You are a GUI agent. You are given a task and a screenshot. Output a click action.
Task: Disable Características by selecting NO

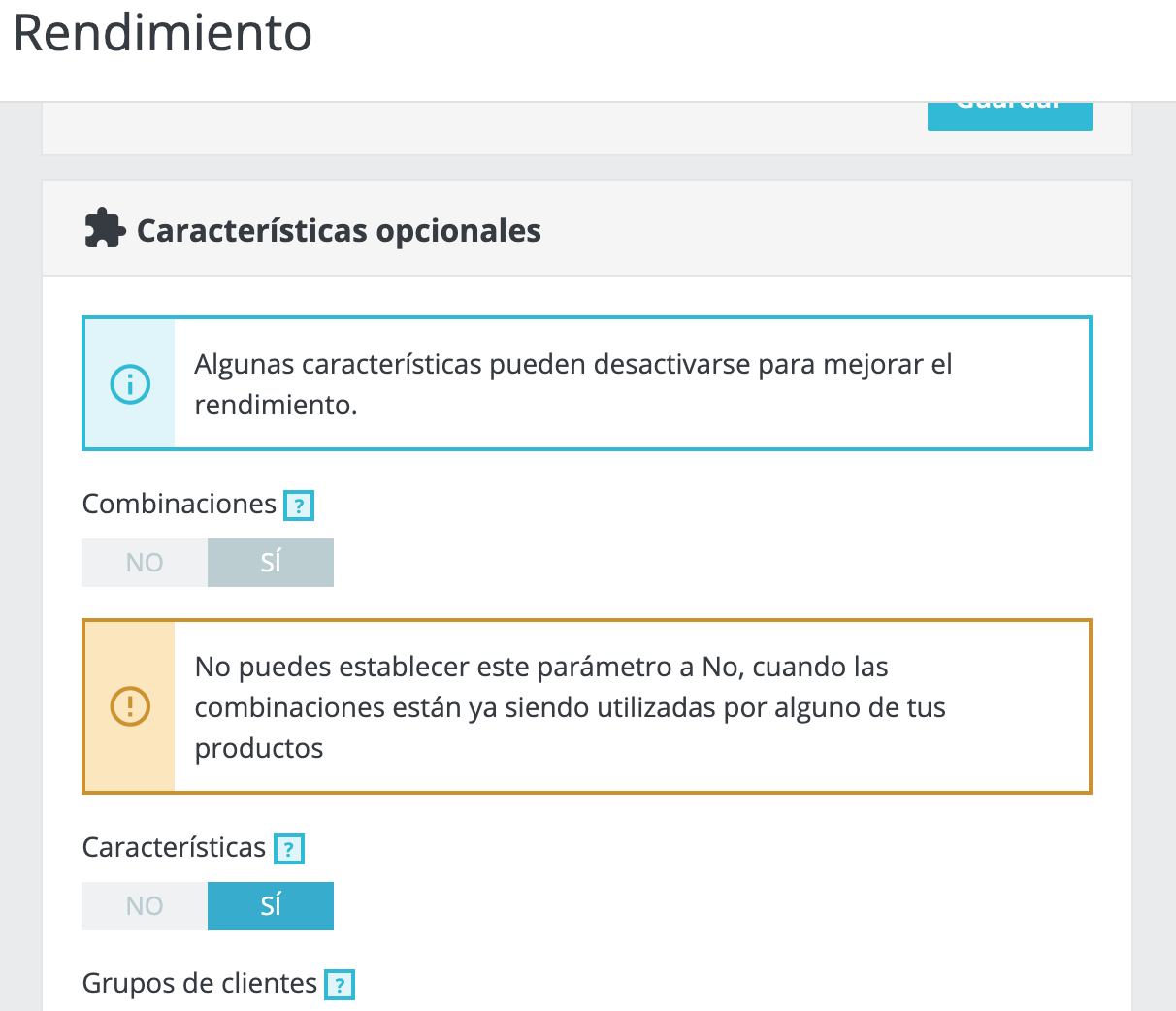145,906
